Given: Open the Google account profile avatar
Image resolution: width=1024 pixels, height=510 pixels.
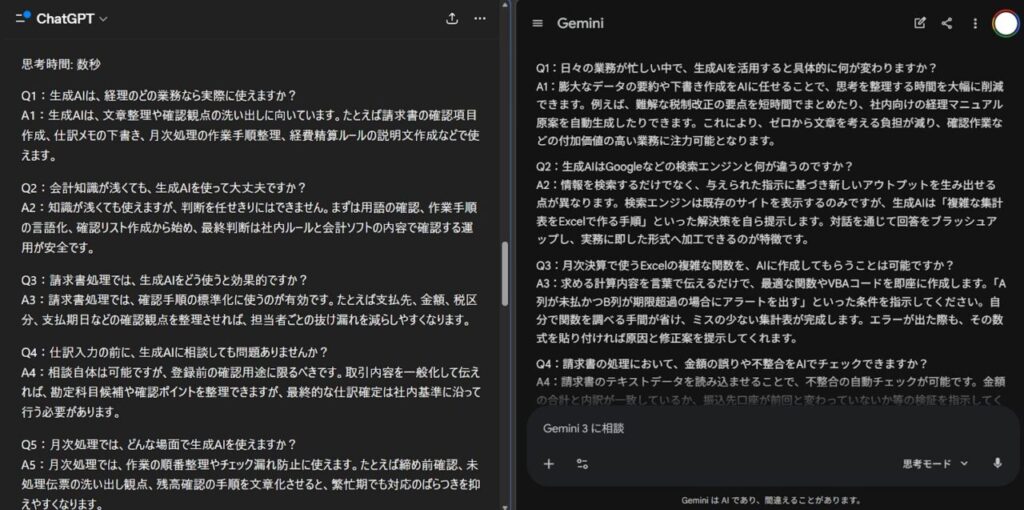Looking at the screenshot, I should pos(1005,23).
